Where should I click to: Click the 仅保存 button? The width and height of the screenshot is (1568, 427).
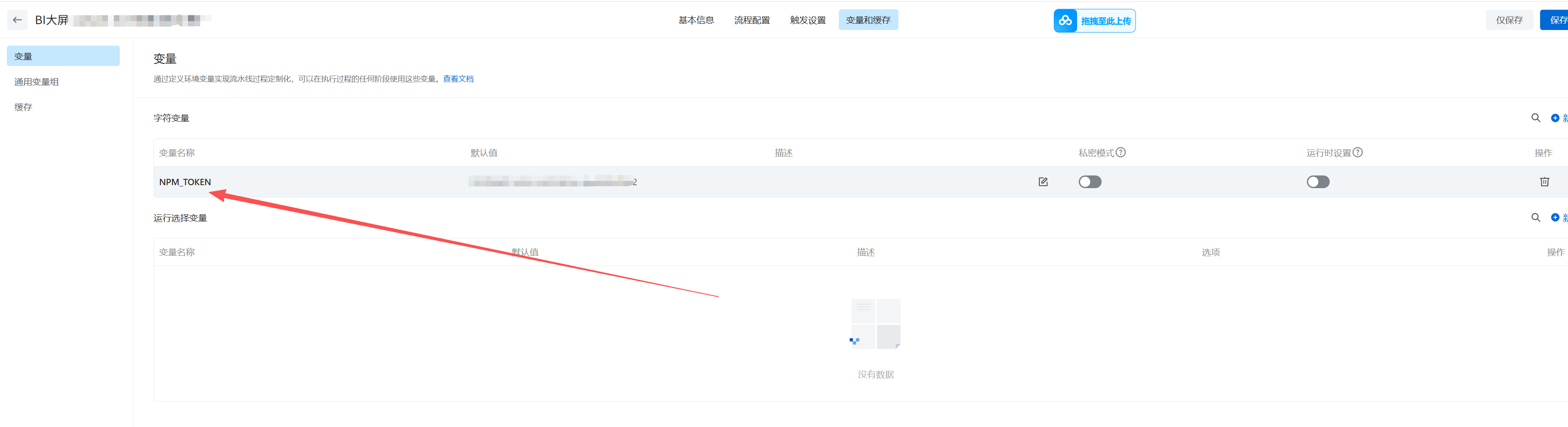point(1509,20)
